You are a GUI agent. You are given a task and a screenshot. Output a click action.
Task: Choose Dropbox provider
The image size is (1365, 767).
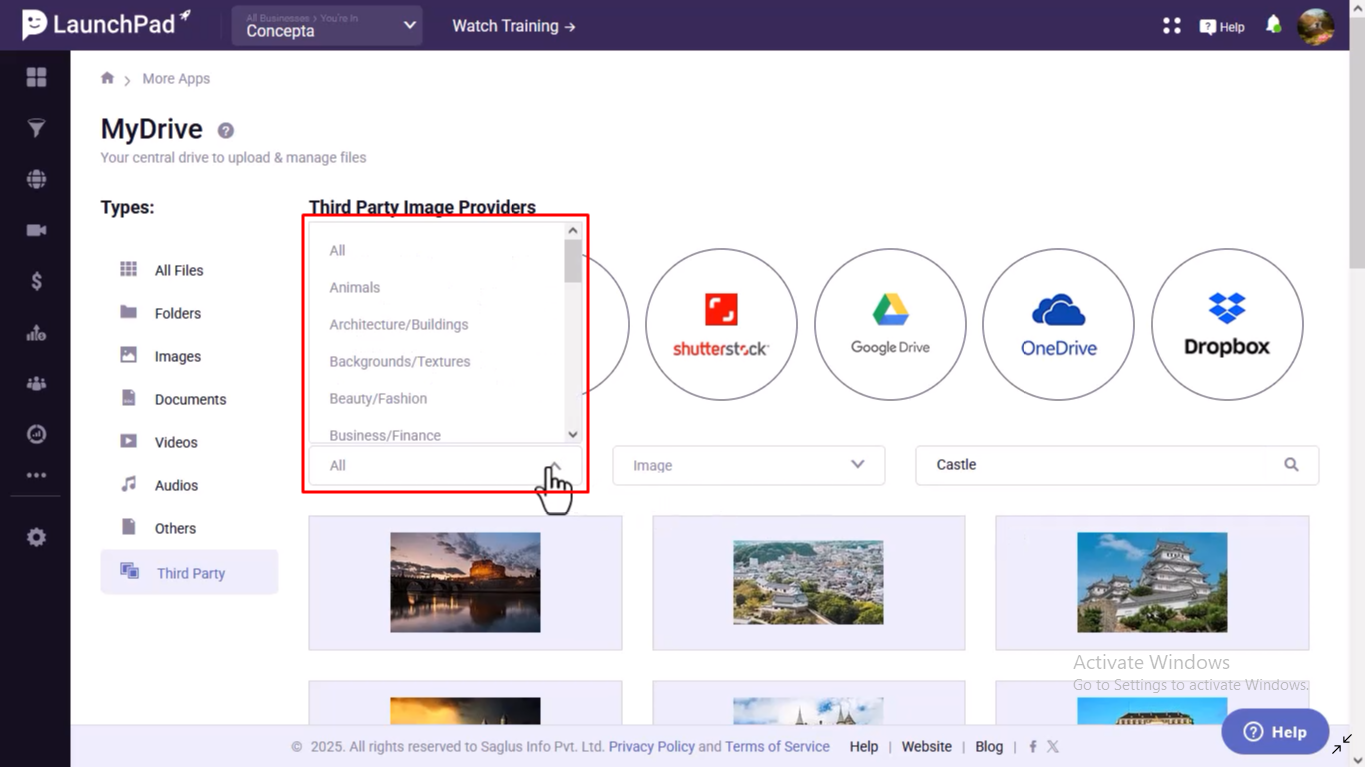(1227, 324)
